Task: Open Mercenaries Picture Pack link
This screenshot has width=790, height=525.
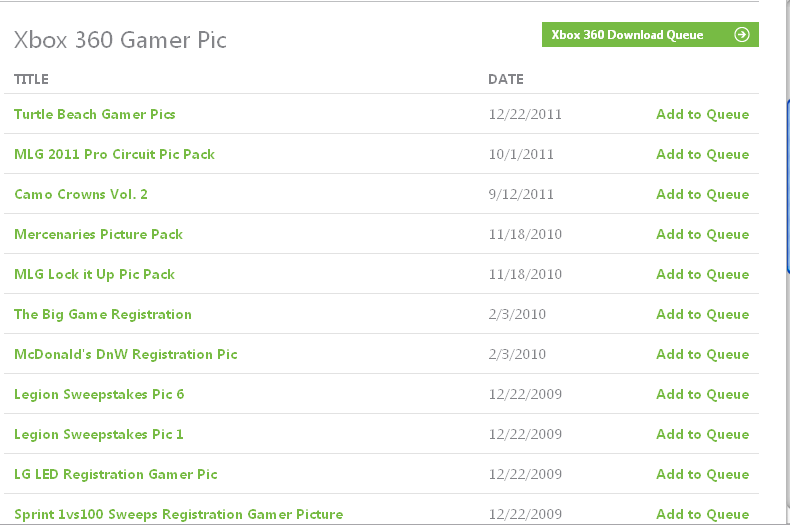Action: pyautogui.click(x=98, y=234)
